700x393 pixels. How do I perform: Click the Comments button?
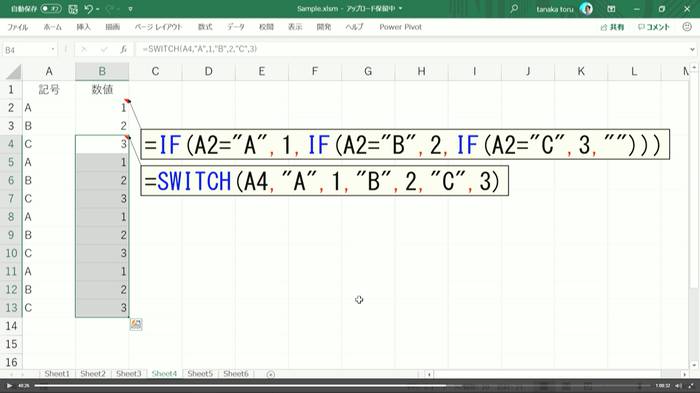coord(654,27)
